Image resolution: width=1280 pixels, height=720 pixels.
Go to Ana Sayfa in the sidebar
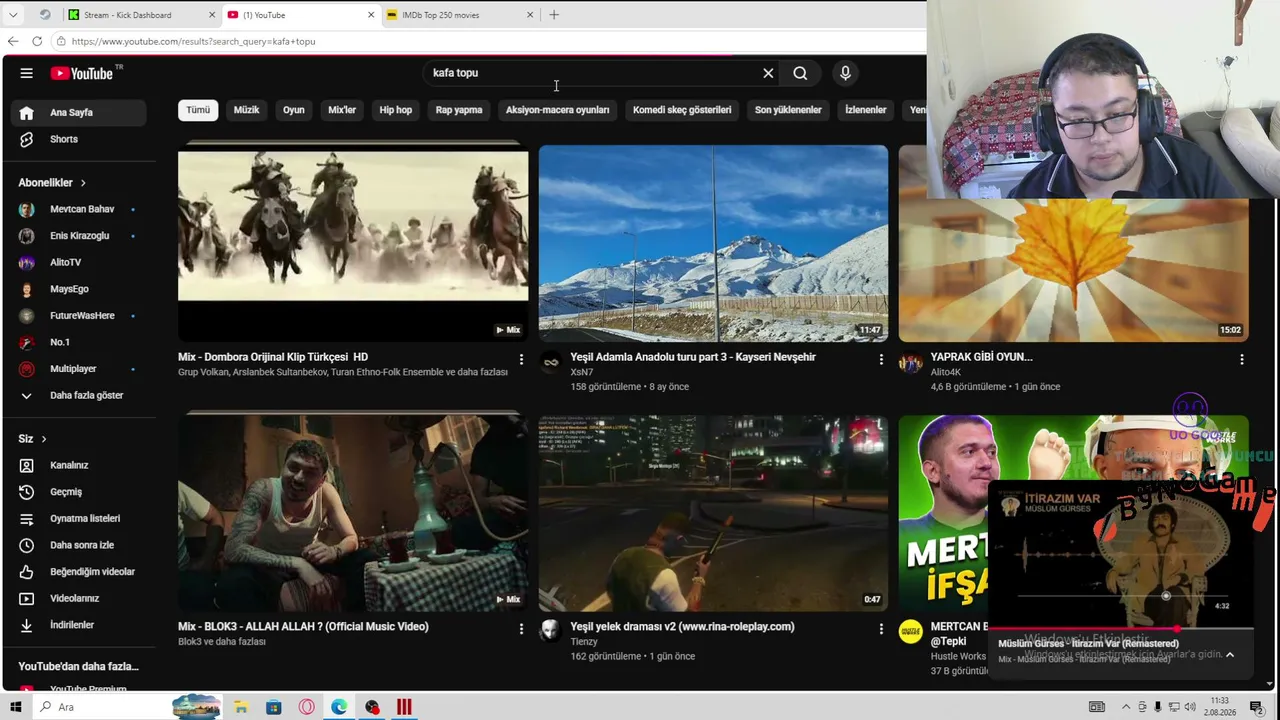point(78,112)
